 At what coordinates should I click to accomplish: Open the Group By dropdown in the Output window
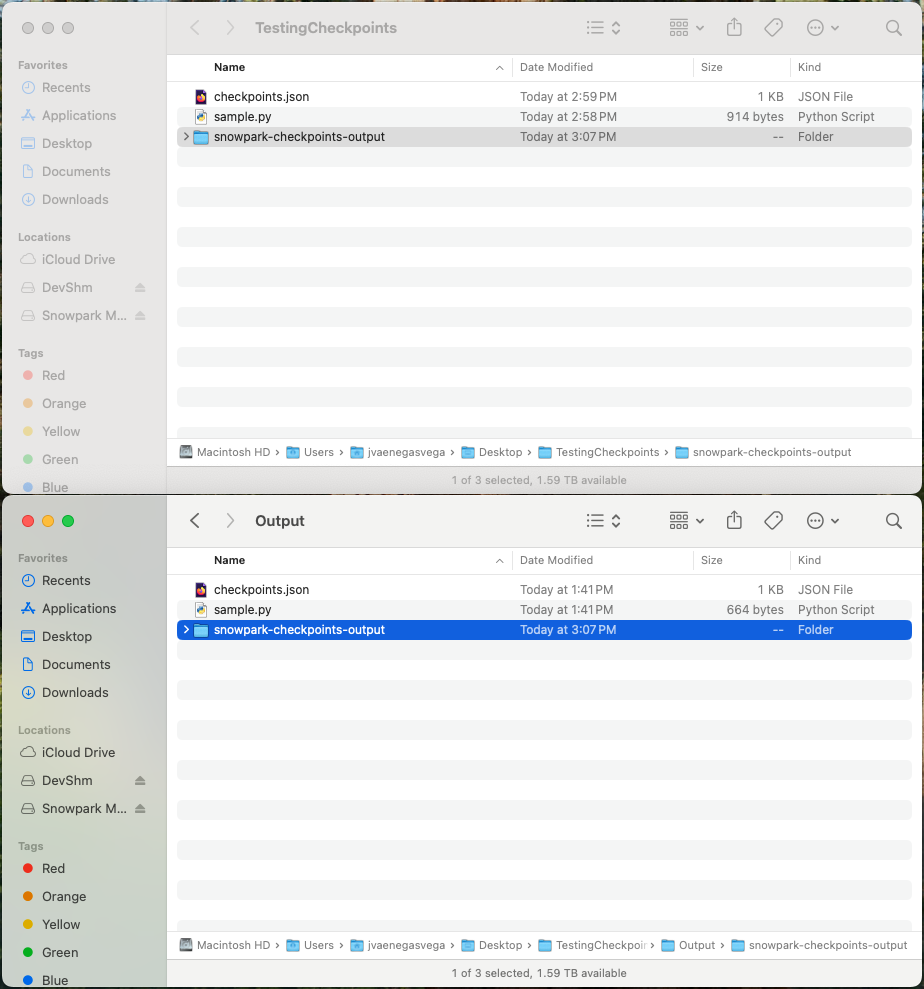[686, 521]
